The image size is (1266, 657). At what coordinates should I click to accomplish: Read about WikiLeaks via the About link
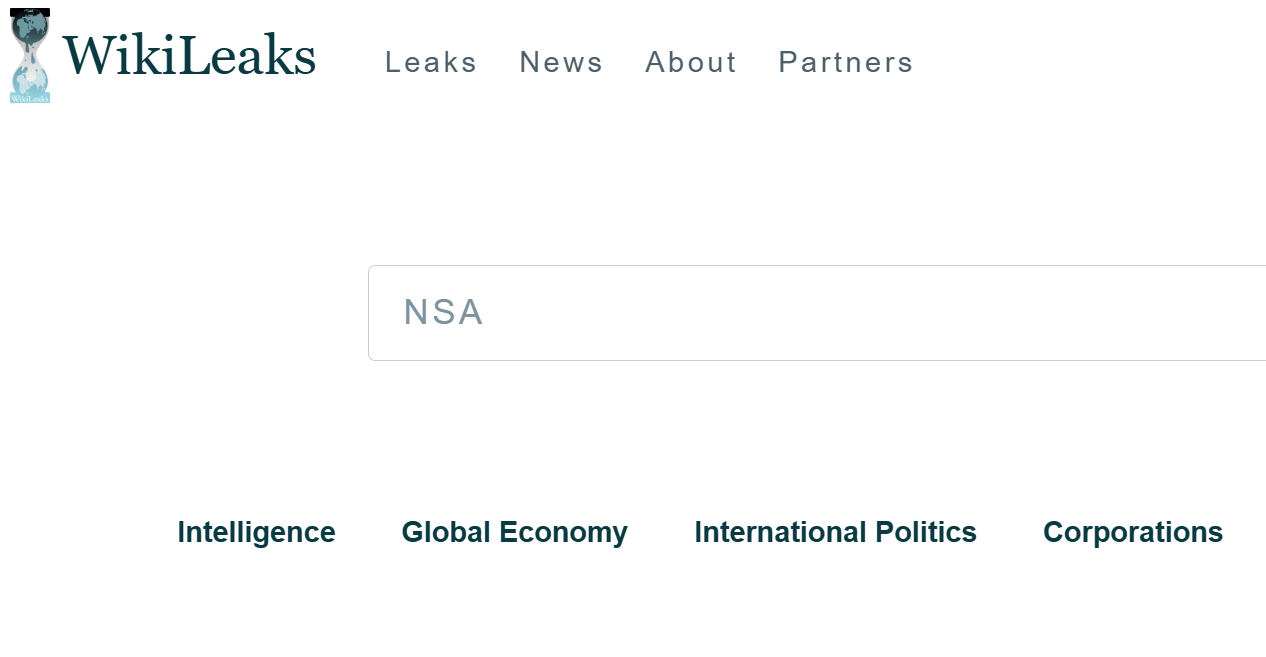coord(691,62)
